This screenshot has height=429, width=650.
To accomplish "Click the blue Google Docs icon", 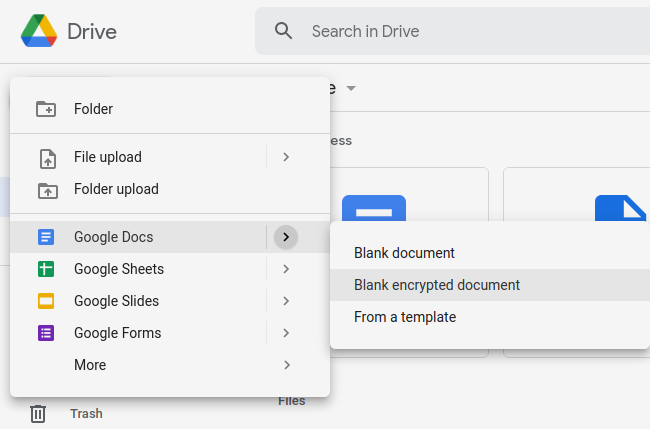I will point(46,237).
